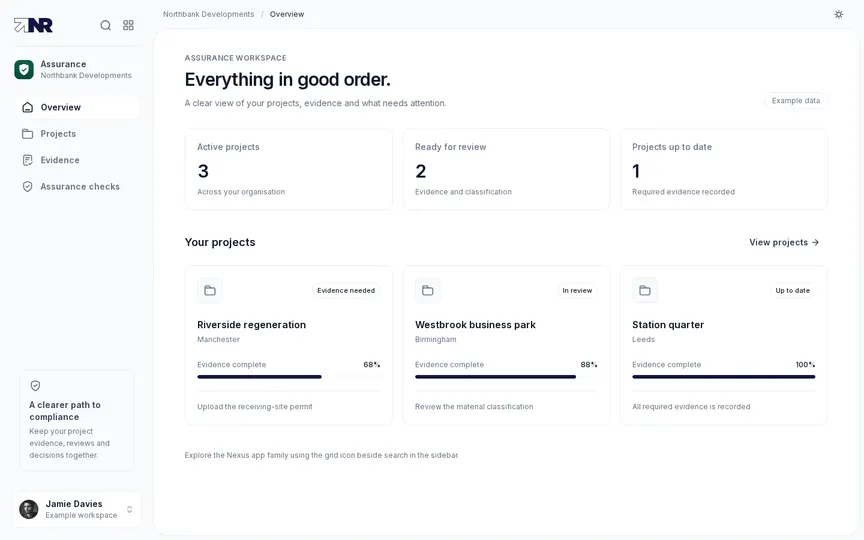This screenshot has width=864, height=540.
Task: Open Overview in the sidebar
Action: click(77, 107)
